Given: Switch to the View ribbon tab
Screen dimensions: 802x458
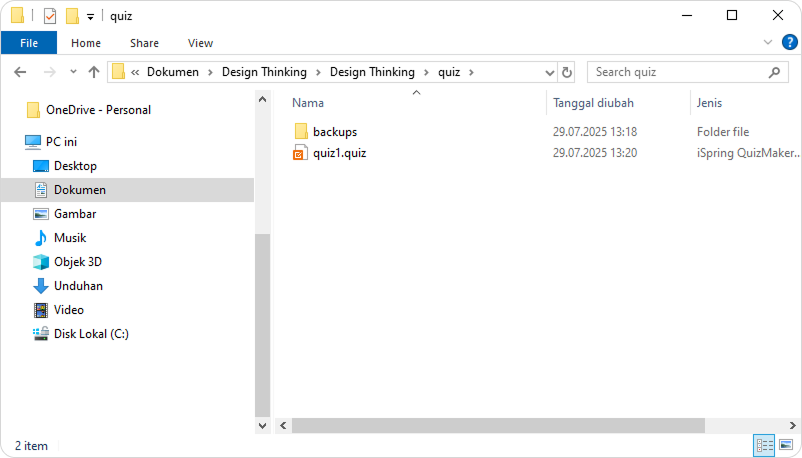Looking at the screenshot, I should (200, 43).
